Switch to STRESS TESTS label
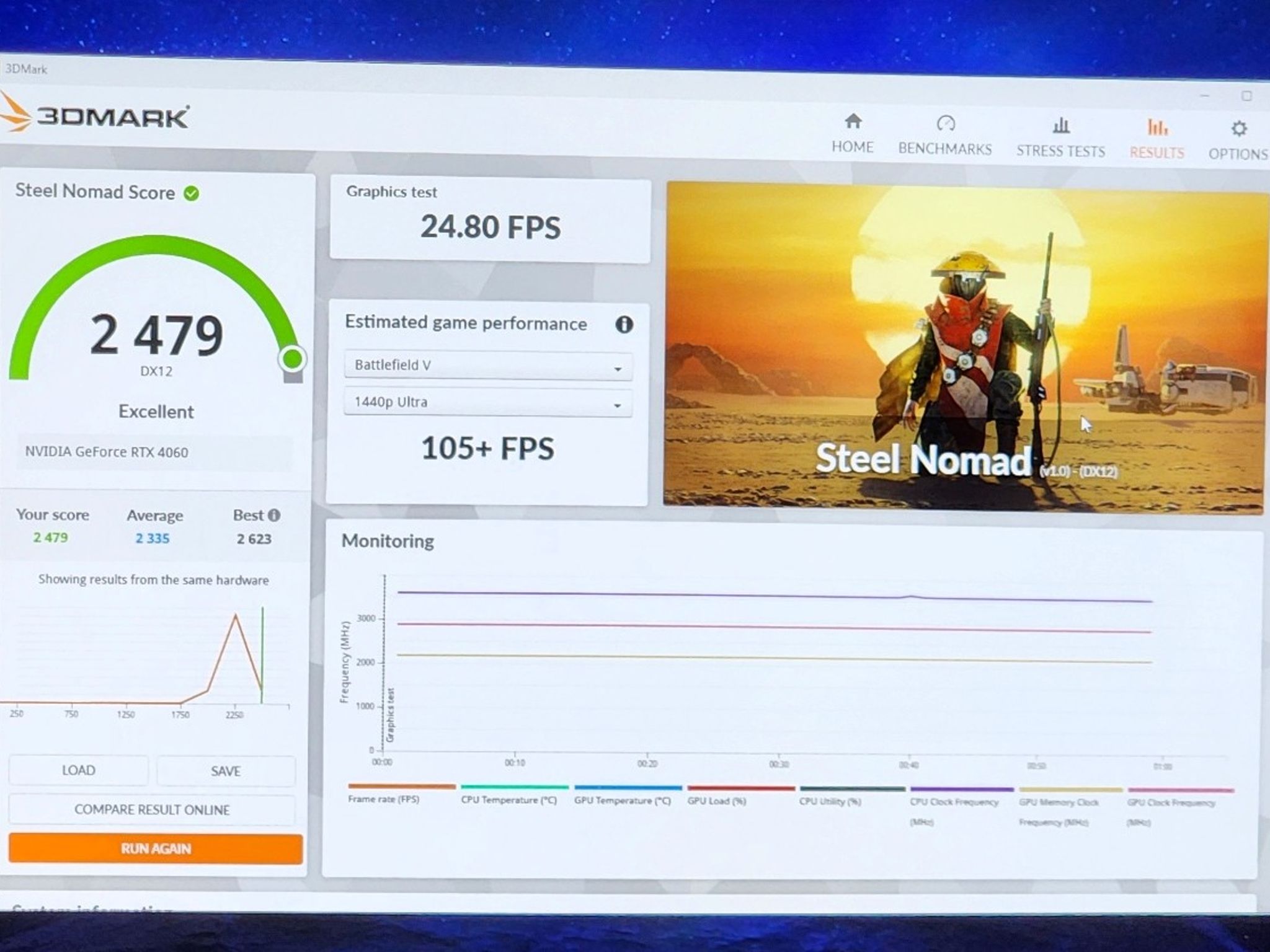This screenshot has height=952, width=1270. coord(1060,151)
